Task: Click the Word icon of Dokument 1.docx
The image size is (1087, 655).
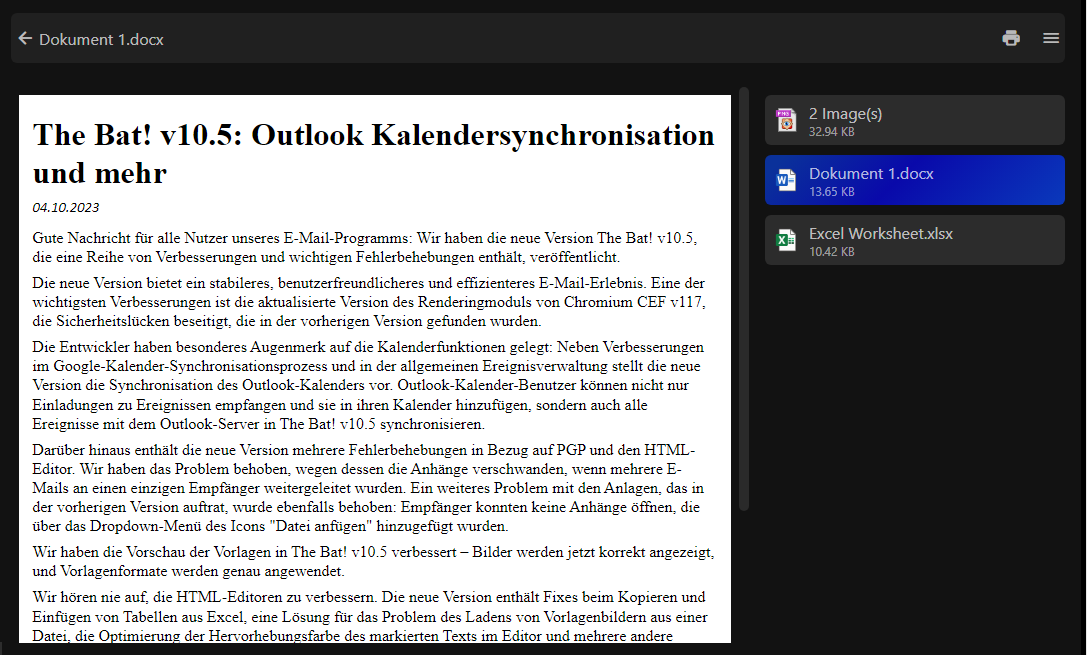Action: (x=786, y=180)
